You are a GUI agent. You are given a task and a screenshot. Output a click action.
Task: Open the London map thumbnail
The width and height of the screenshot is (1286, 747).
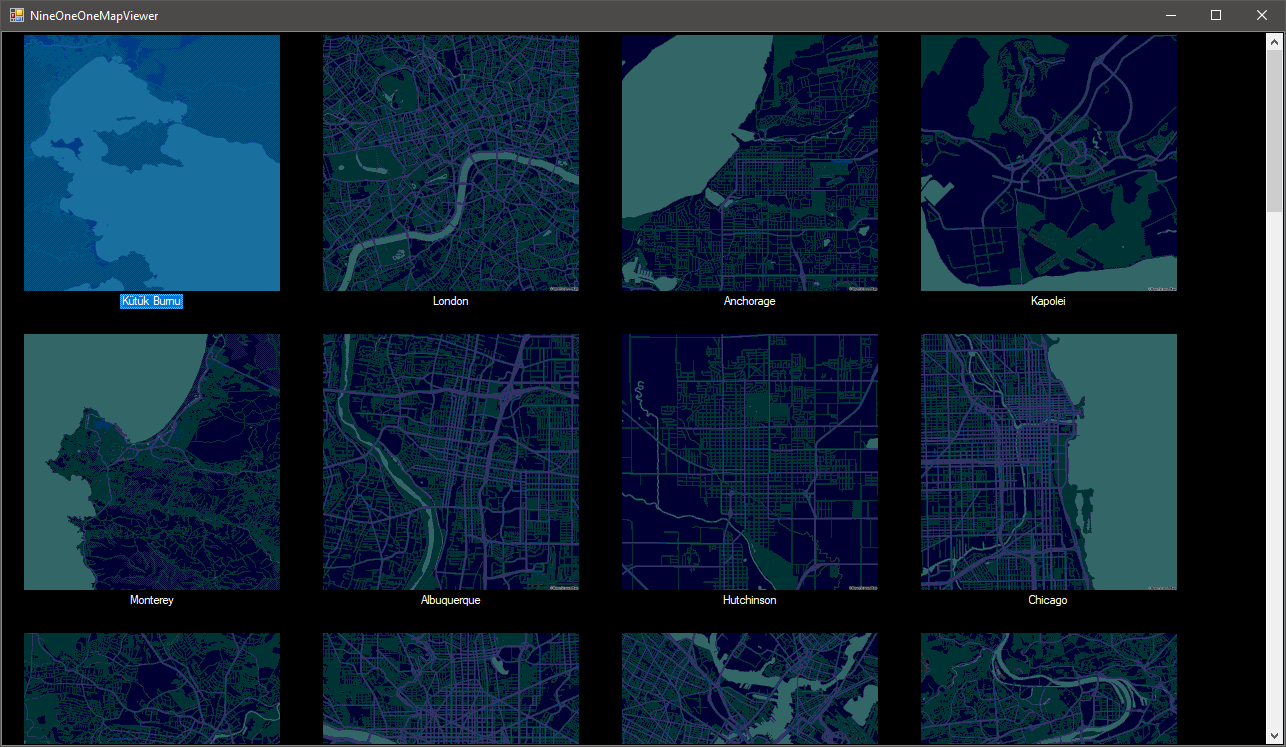coord(451,163)
